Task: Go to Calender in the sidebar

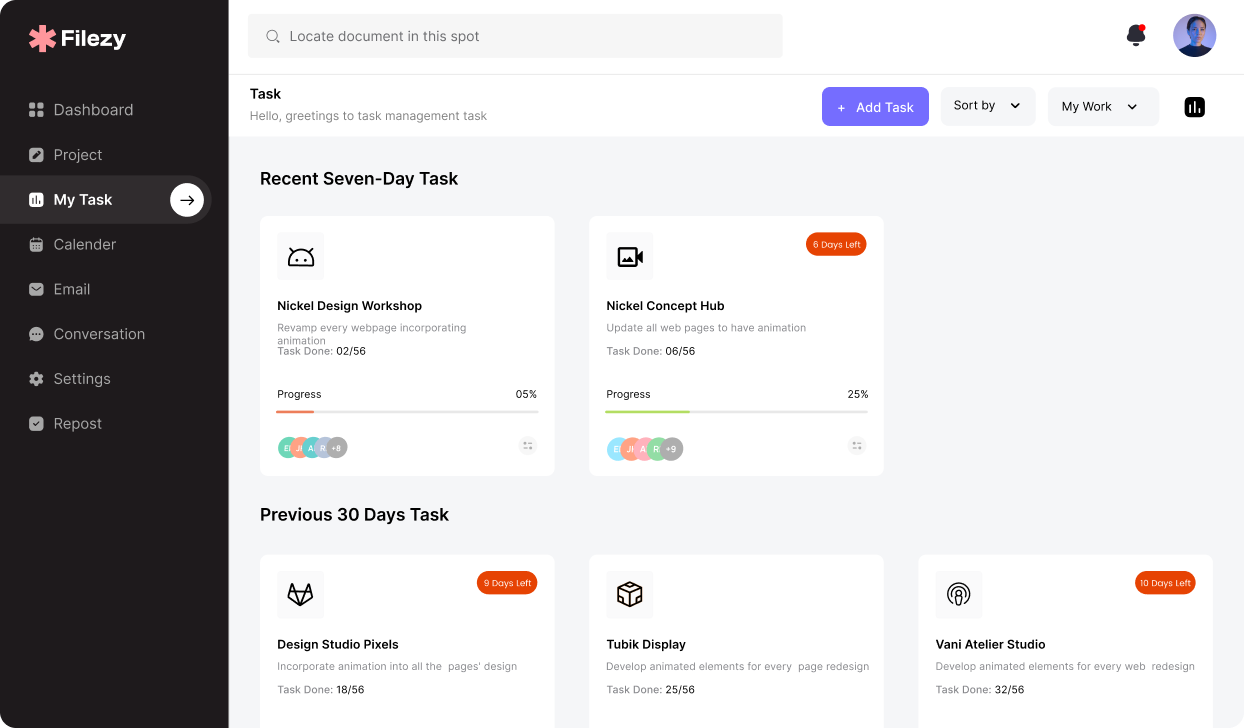Action: click(x=85, y=244)
